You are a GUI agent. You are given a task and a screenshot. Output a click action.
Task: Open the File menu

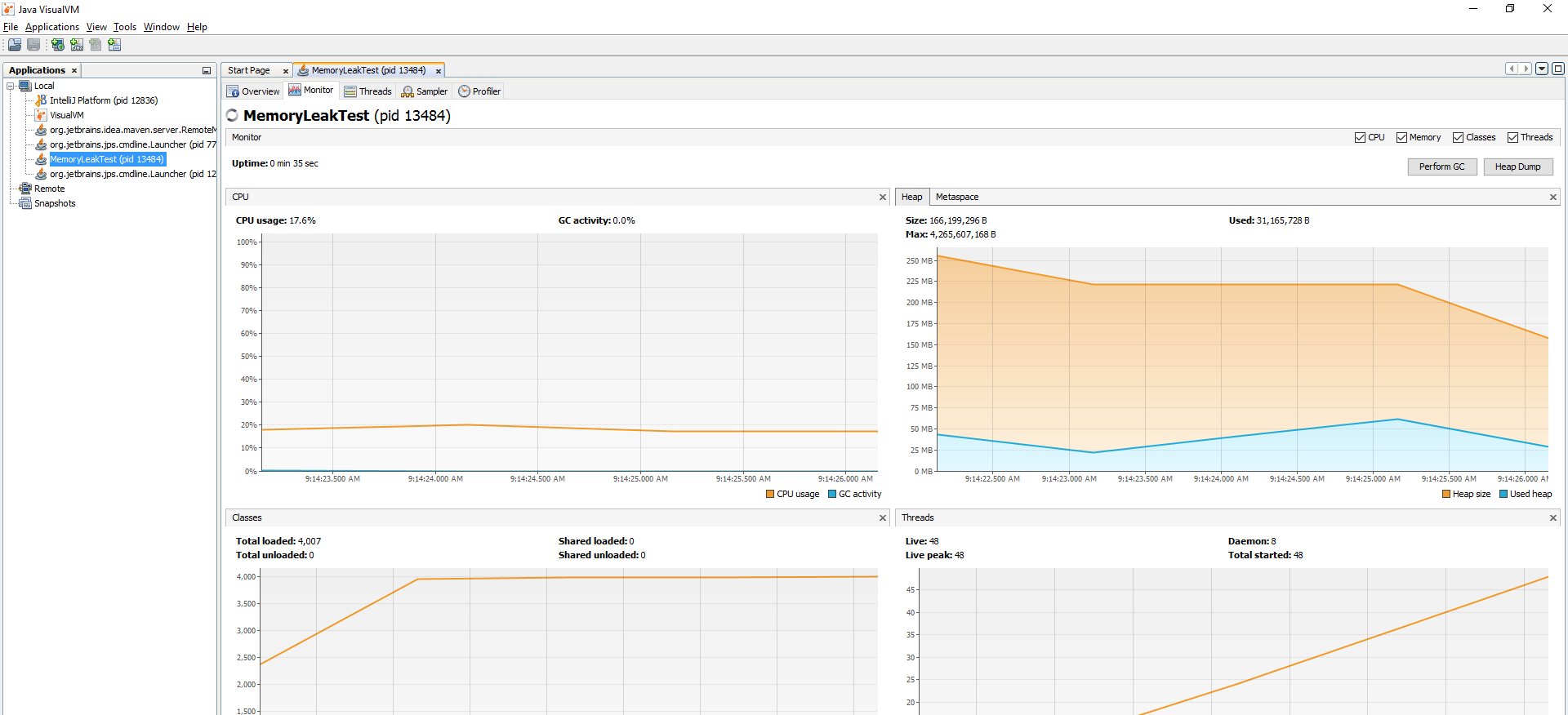point(11,27)
